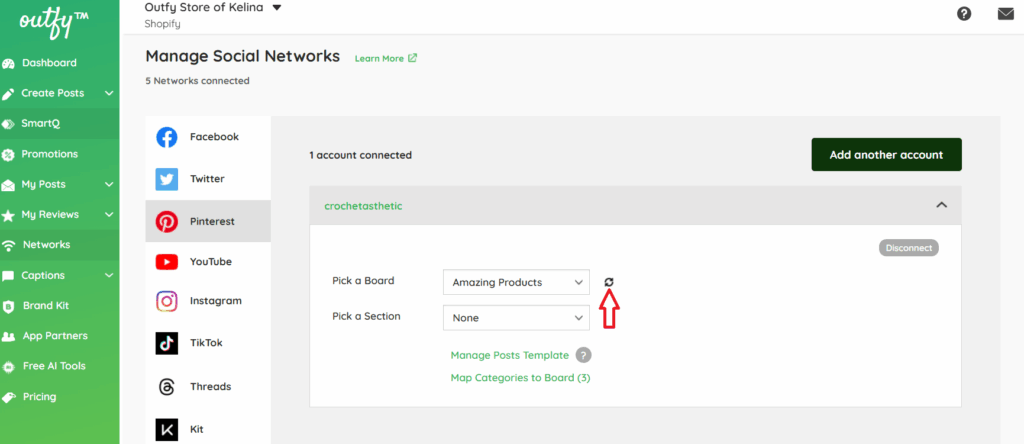Select the Twitter network icon
The image size is (1024, 444).
click(x=167, y=179)
